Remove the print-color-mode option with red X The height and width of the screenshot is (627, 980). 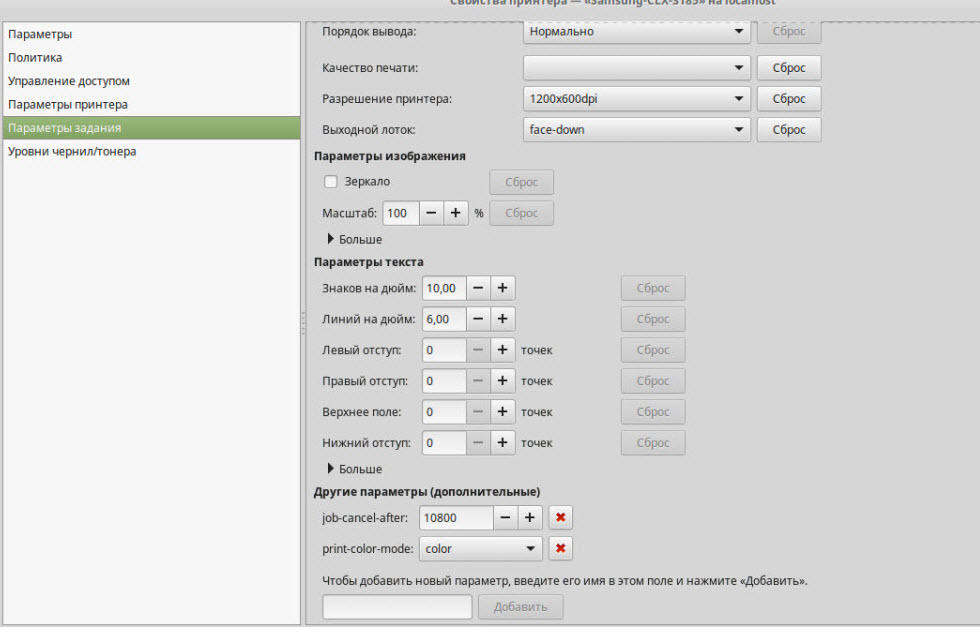coord(560,548)
